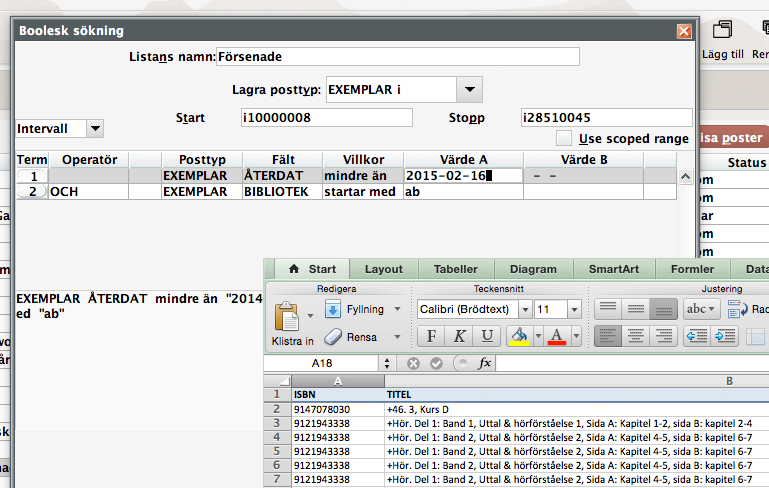Screen dimensions: 769x488
Task: Click the Listans namn text field
Action: (398, 56)
